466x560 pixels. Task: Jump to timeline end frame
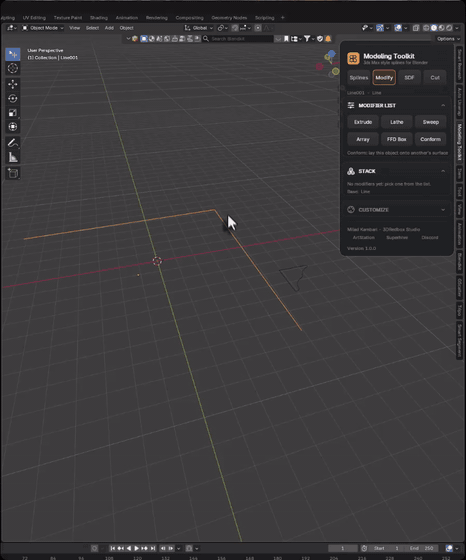[x=153, y=548]
